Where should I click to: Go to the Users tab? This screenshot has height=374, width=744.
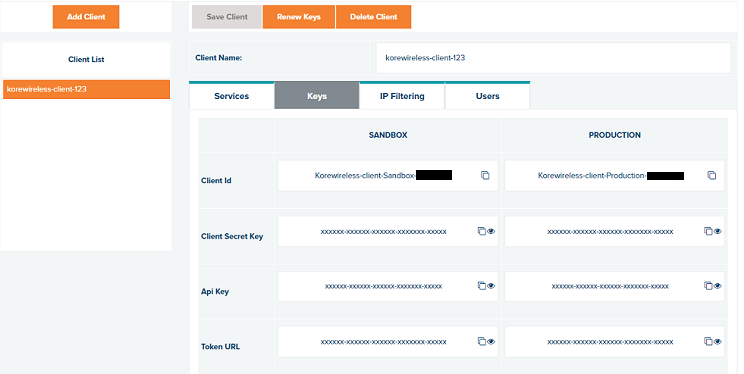pyautogui.click(x=487, y=96)
